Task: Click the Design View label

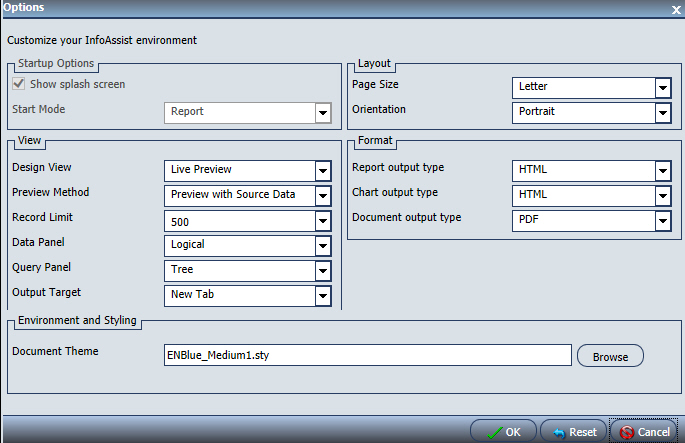Action: pos(42,167)
